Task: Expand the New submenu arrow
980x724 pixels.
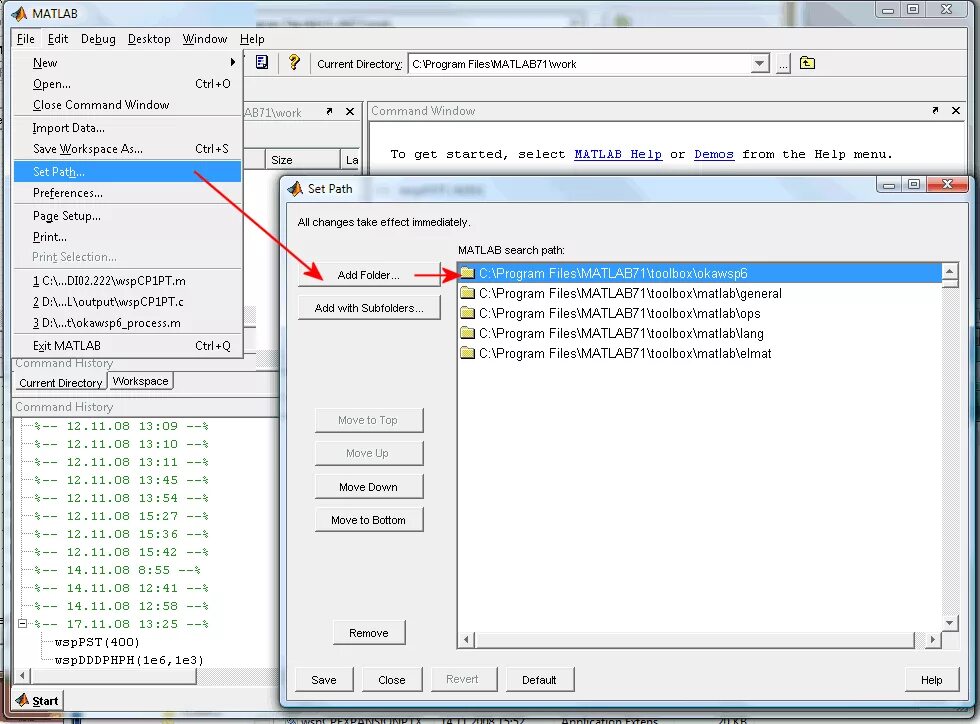Action: point(232,62)
